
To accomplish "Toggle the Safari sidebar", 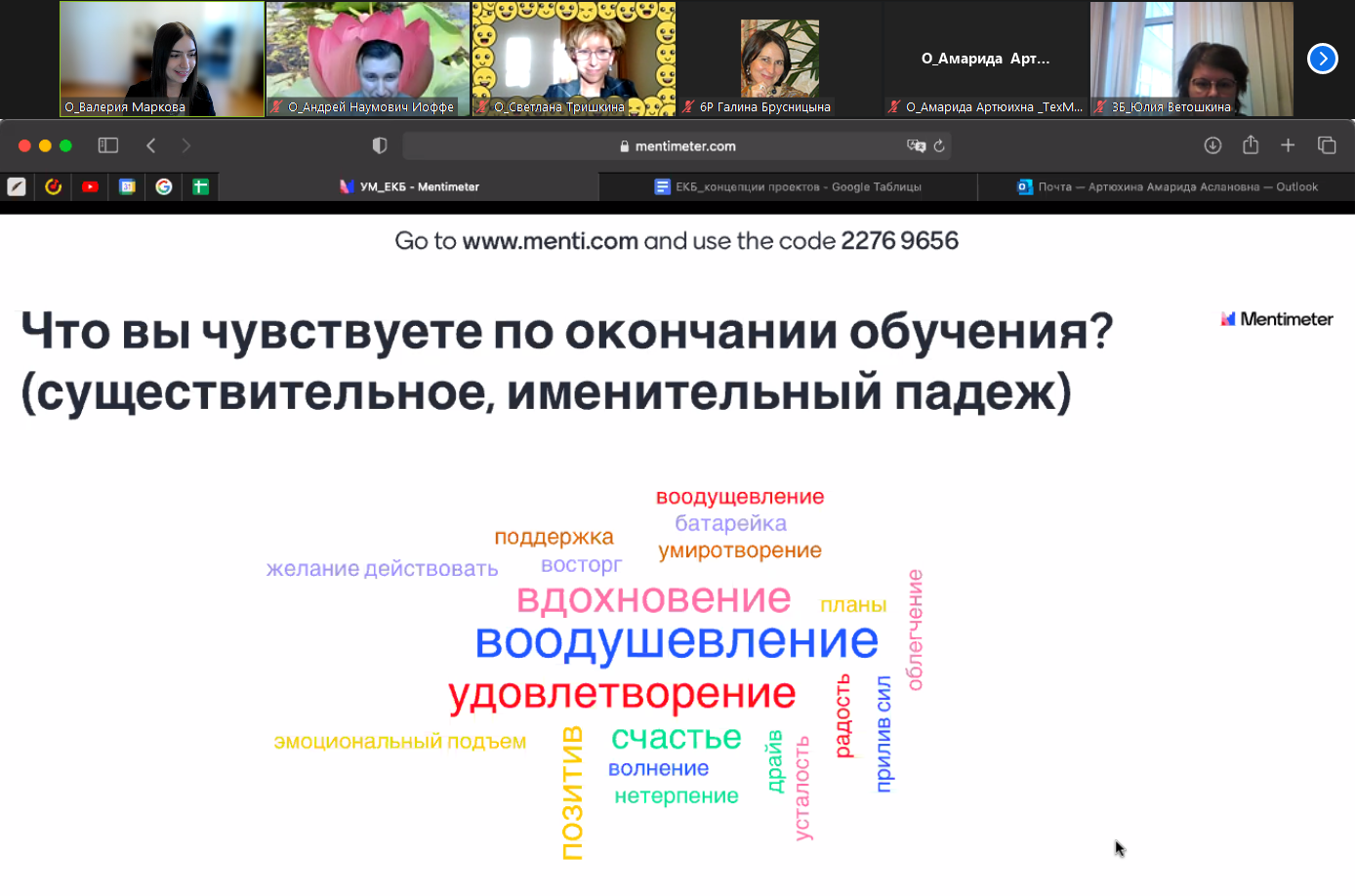I will (107, 144).
